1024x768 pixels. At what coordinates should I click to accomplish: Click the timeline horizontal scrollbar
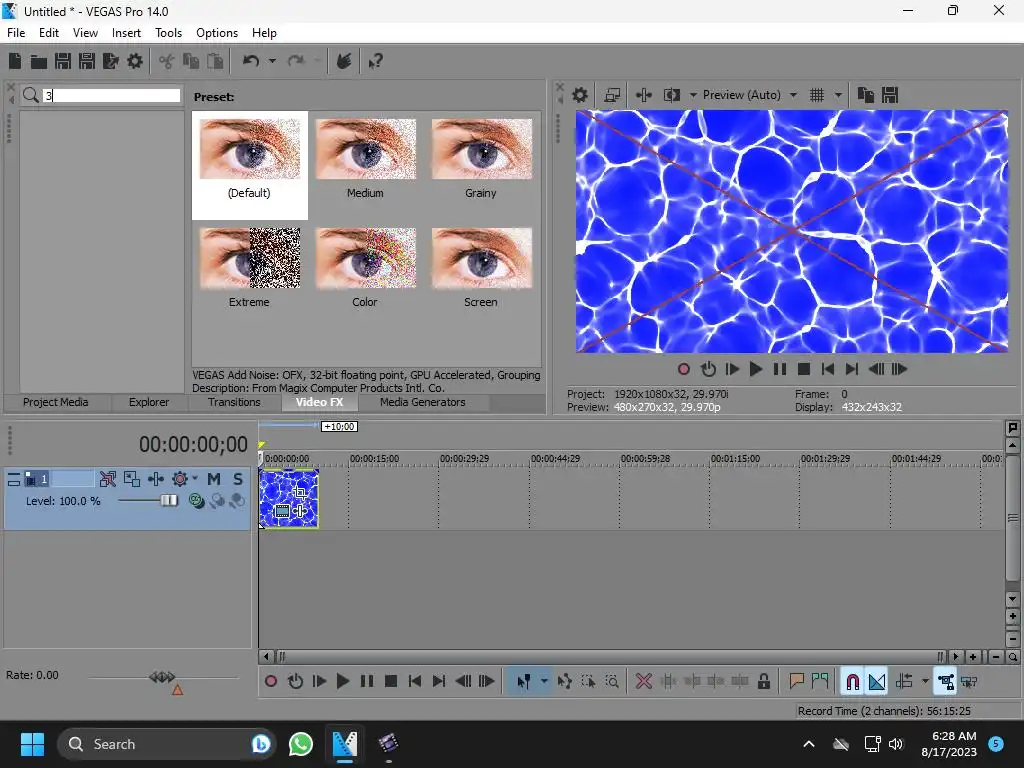[609, 657]
